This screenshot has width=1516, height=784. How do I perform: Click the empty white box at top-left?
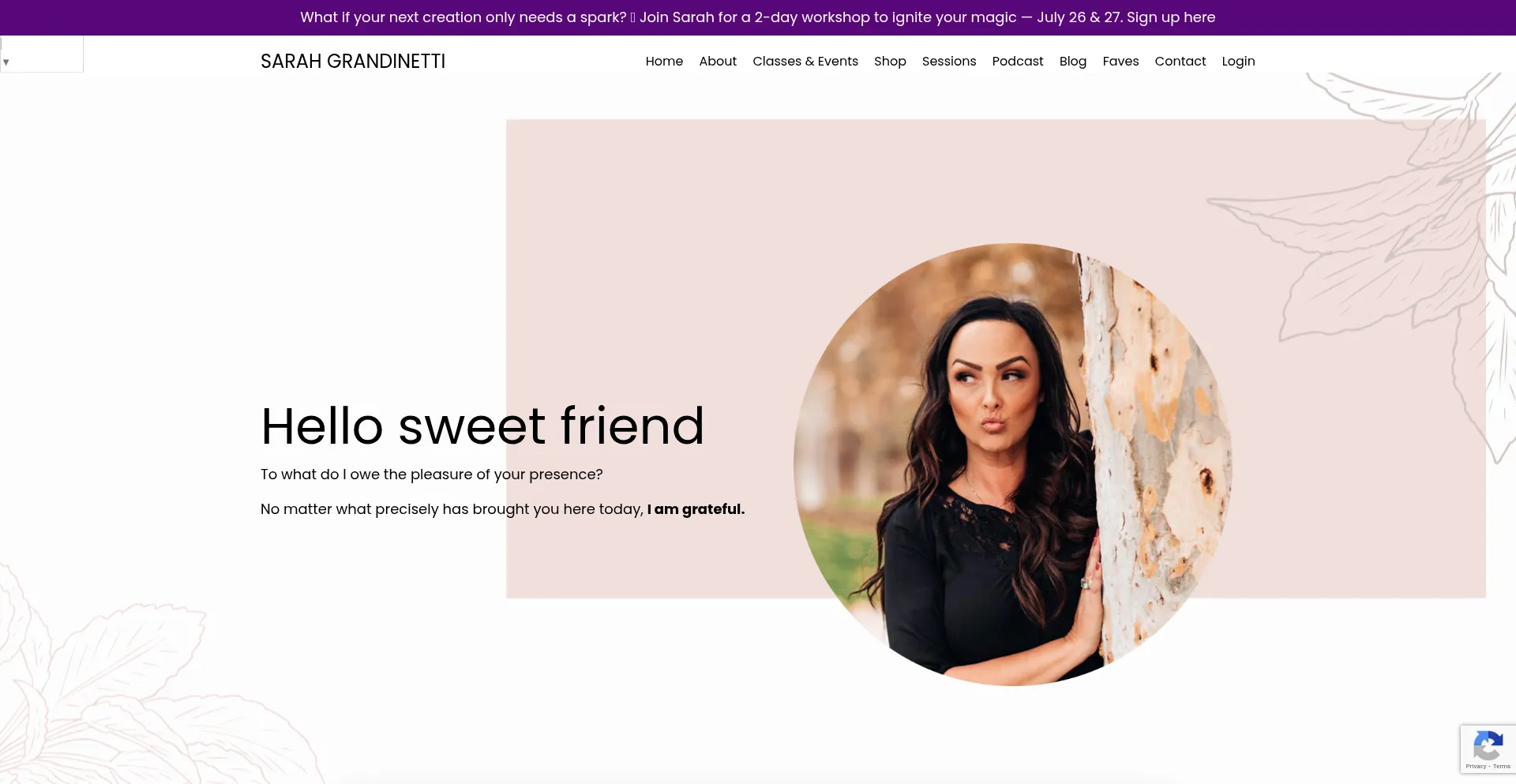coord(42,54)
